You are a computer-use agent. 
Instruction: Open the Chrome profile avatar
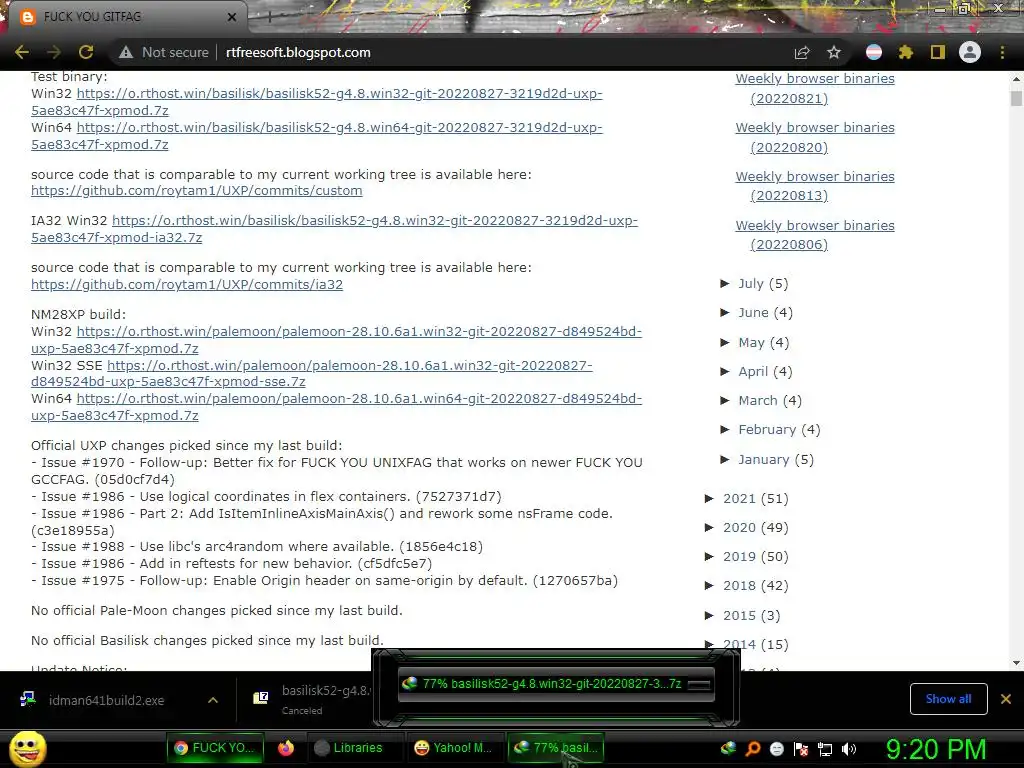[970, 52]
